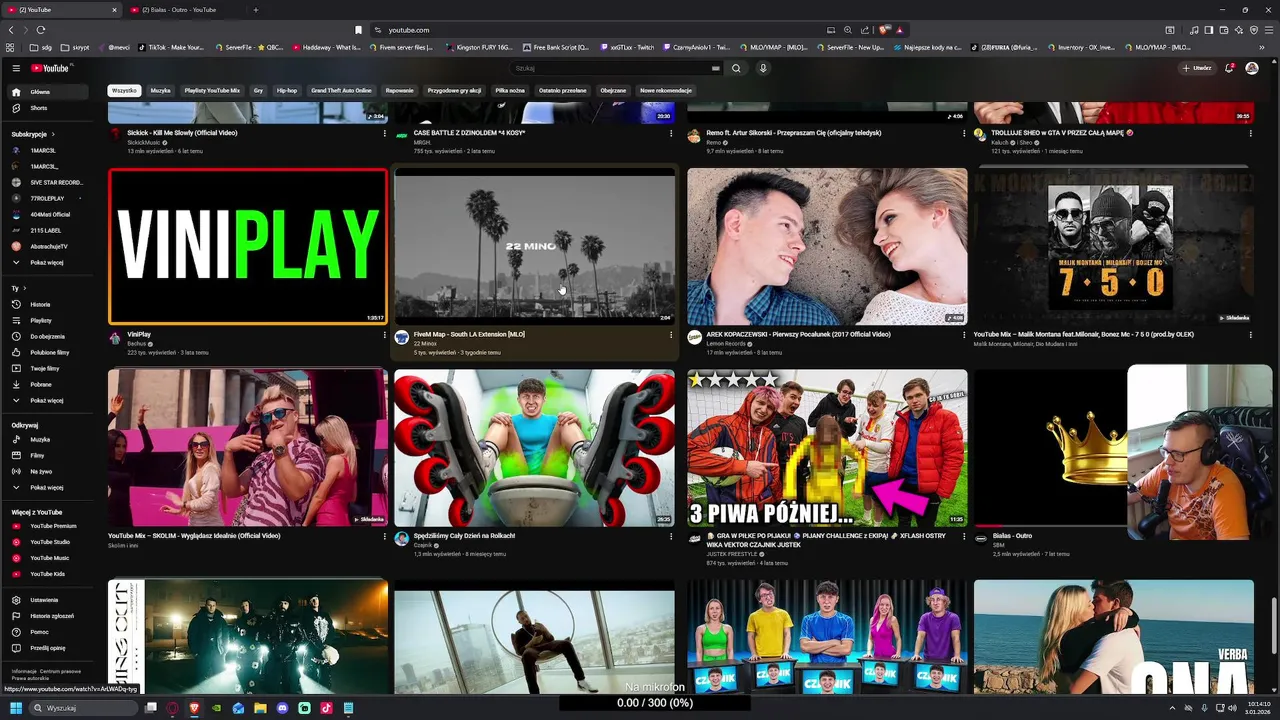1280x720 pixels.
Task: Open options for SKOLIM YouTube Mix
Action: (x=384, y=536)
